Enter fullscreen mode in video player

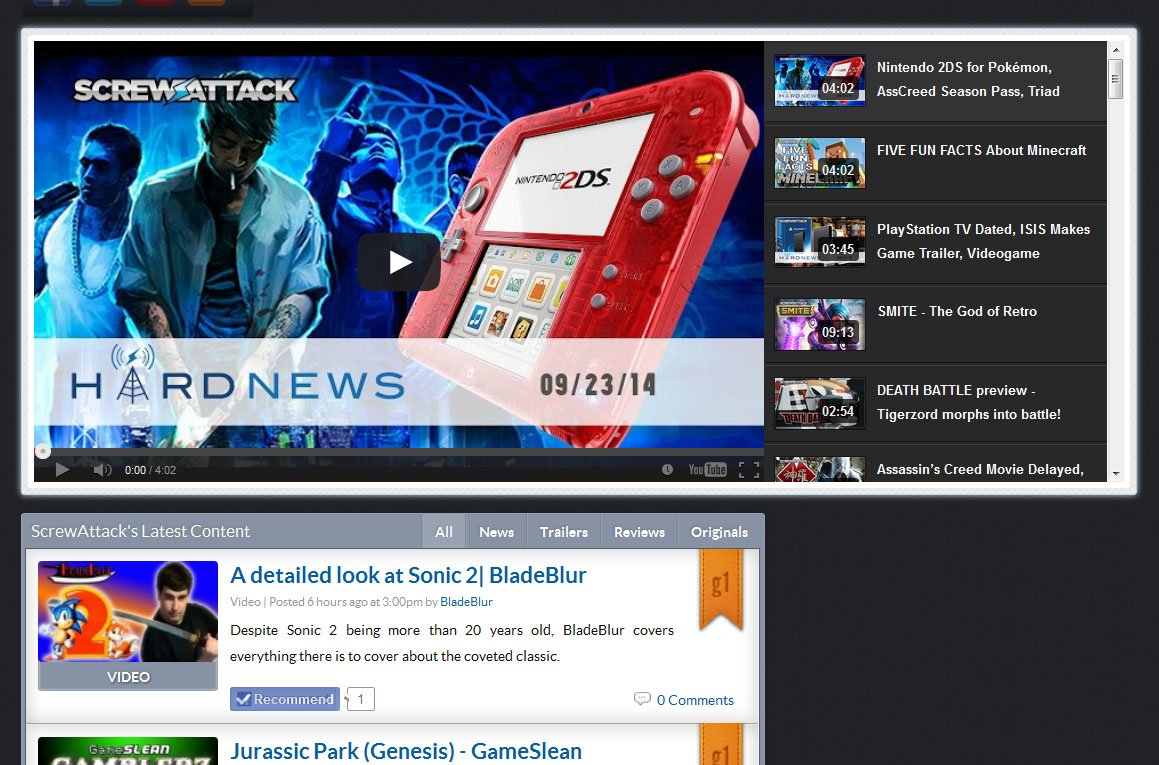(x=749, y=469)
